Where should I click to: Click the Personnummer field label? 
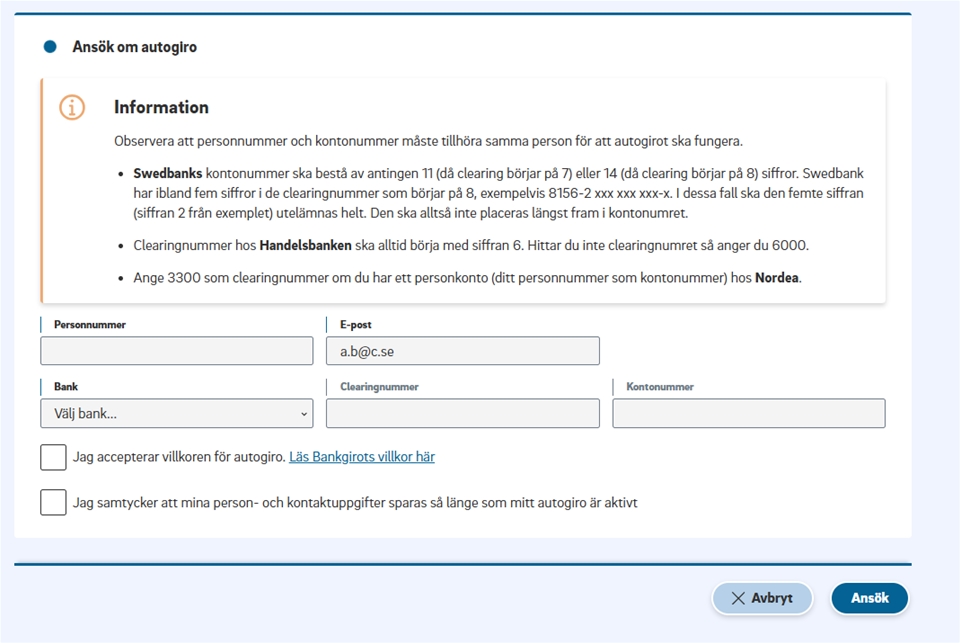90,325
